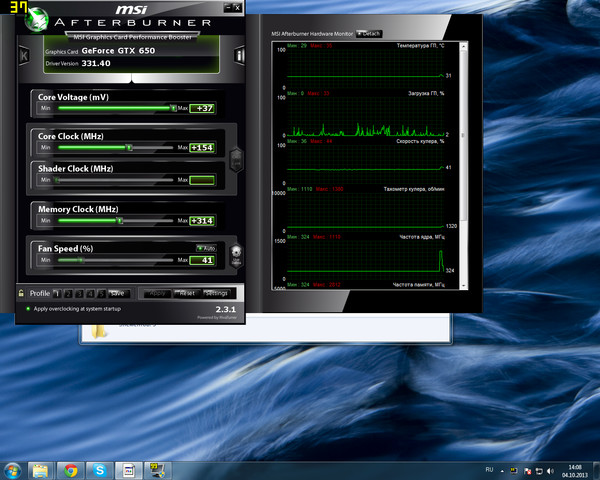
Task: Click the Fan Speed 41 value field
Action: pos(202,260)
